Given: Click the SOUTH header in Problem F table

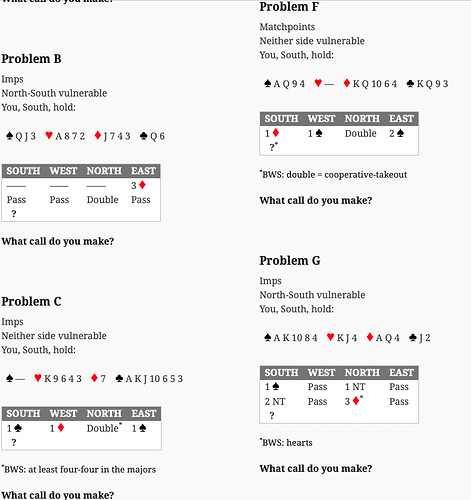Looking at the screenshot, I should (281, 119).
